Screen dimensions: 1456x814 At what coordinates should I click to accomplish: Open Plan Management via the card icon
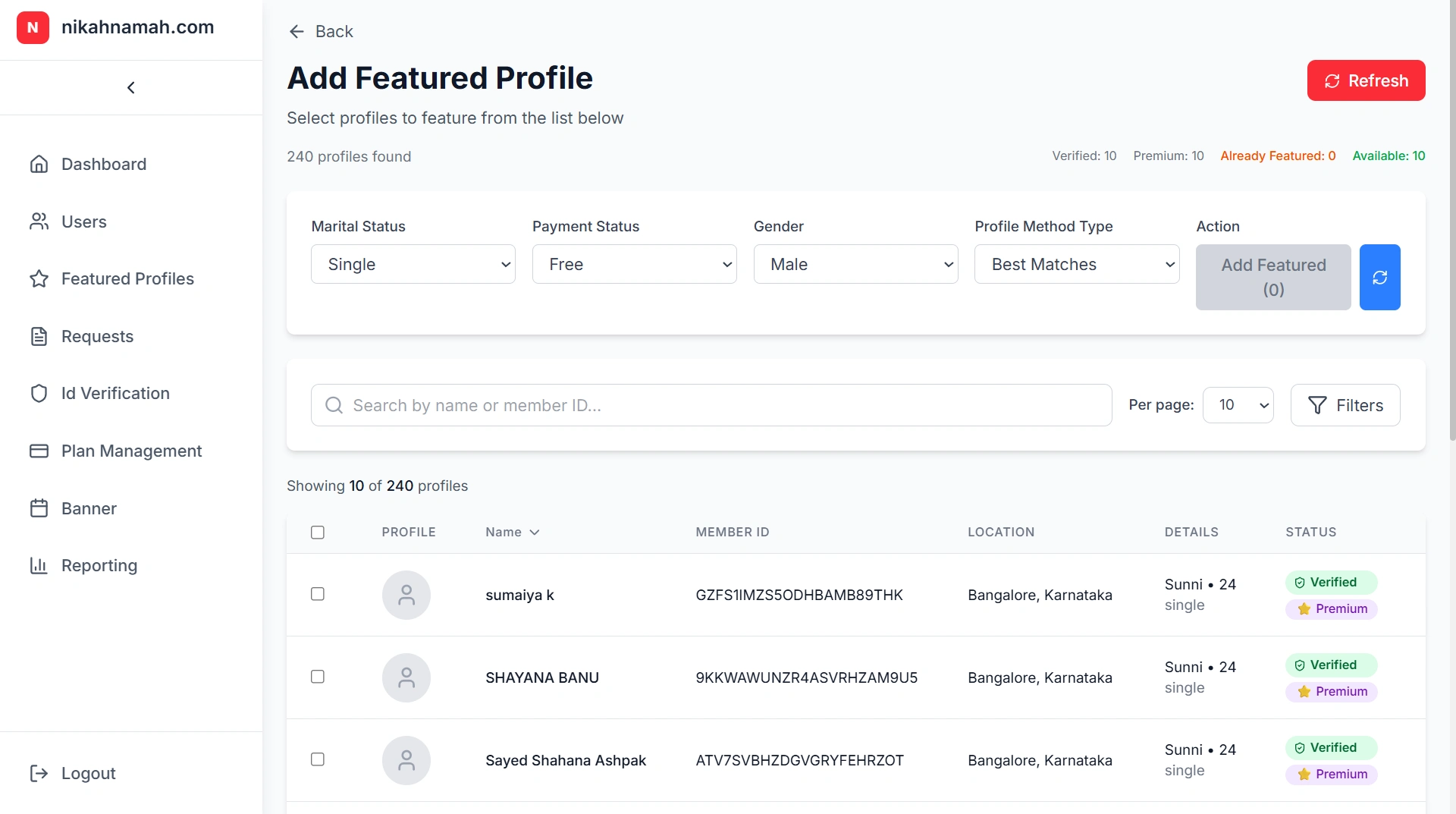click(x=39, y=451)
